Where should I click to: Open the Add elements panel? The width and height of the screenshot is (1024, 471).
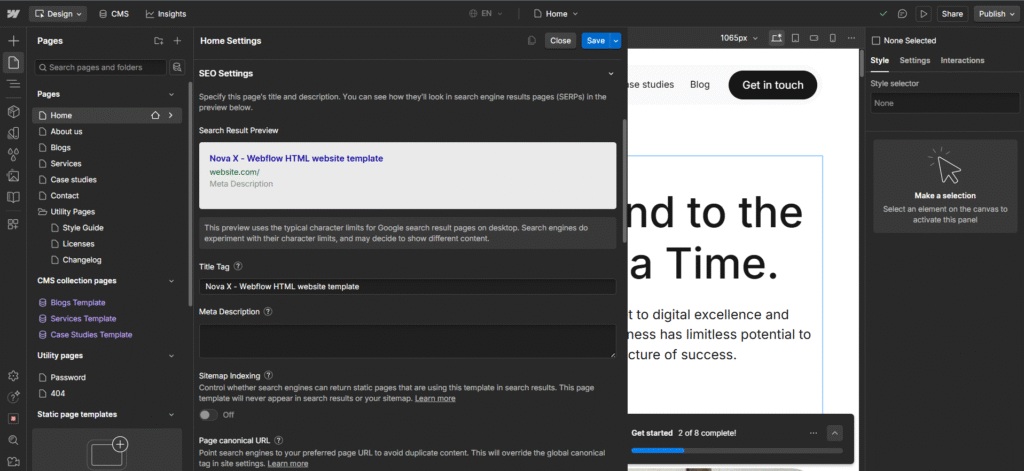click(x=14, y=41)
